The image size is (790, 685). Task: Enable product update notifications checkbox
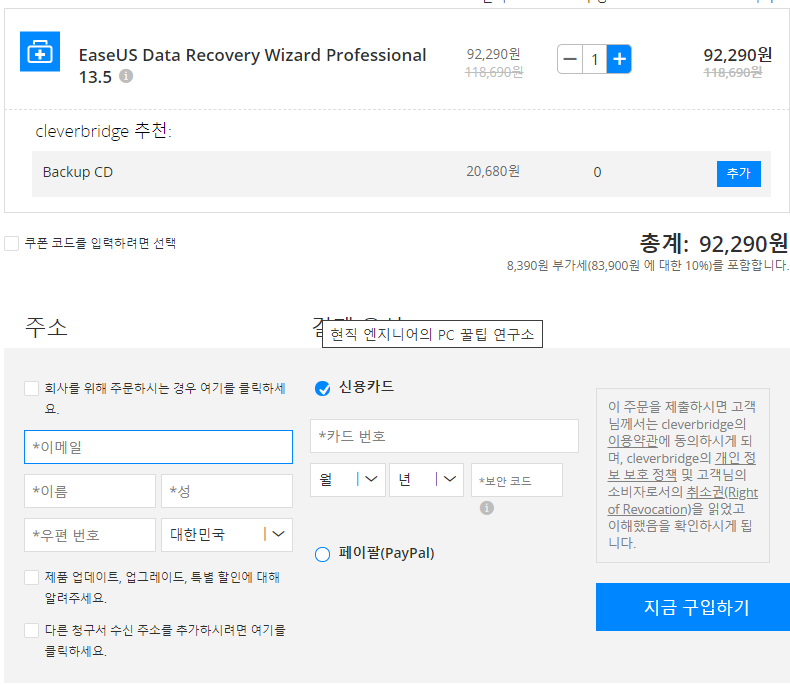click(31, 577)
